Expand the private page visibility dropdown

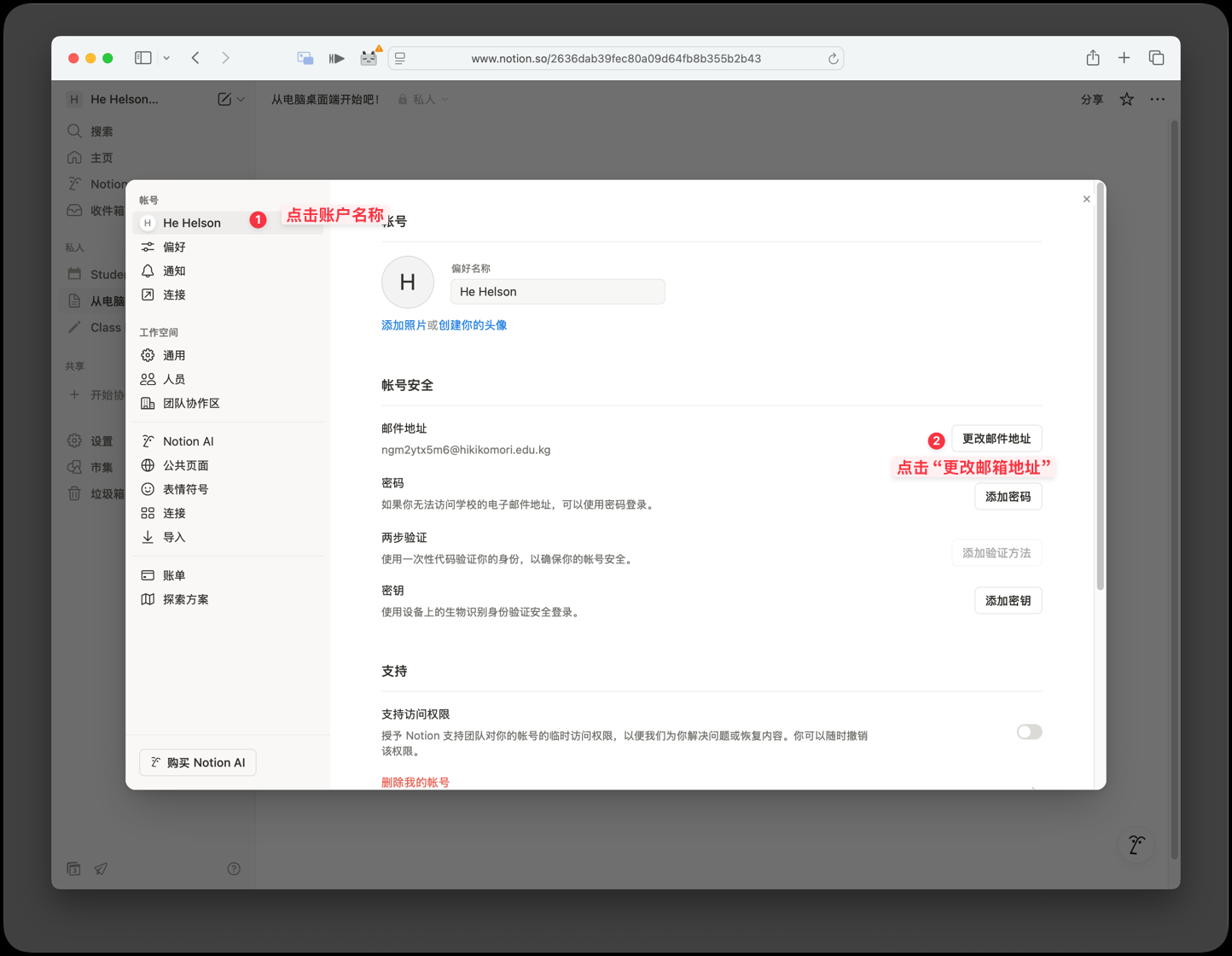click(423, 100)
